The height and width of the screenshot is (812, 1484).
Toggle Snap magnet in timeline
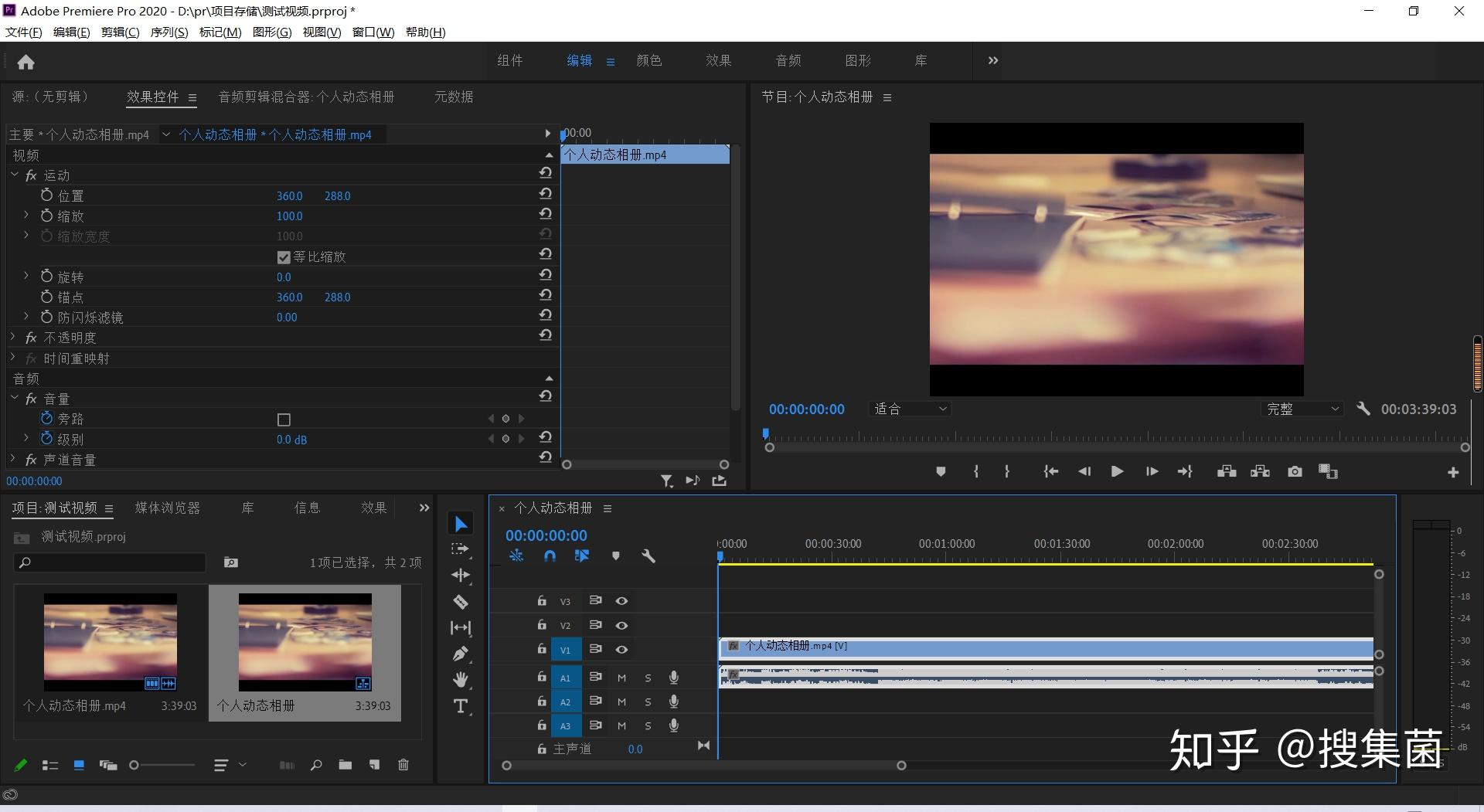click(x=550, y=555)
